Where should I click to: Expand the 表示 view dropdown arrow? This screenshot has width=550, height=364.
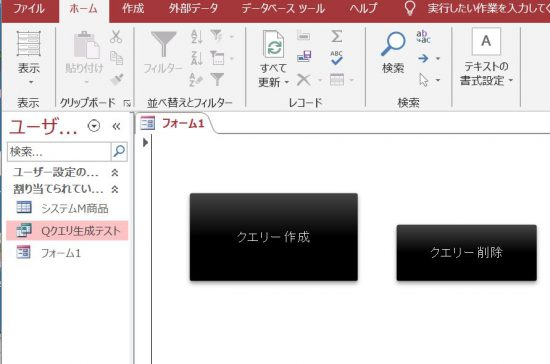coord(31,82)
